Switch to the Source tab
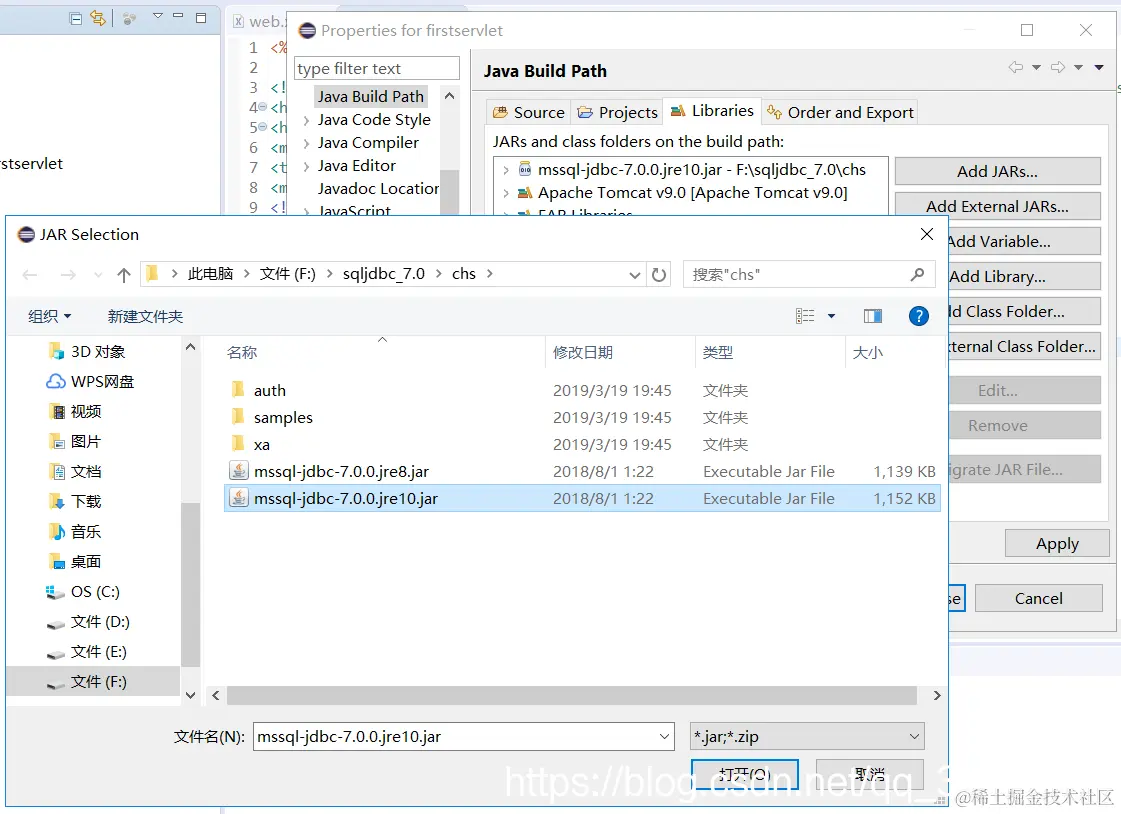The width and height of the screenshot is (1121, 814). [529, 112]
